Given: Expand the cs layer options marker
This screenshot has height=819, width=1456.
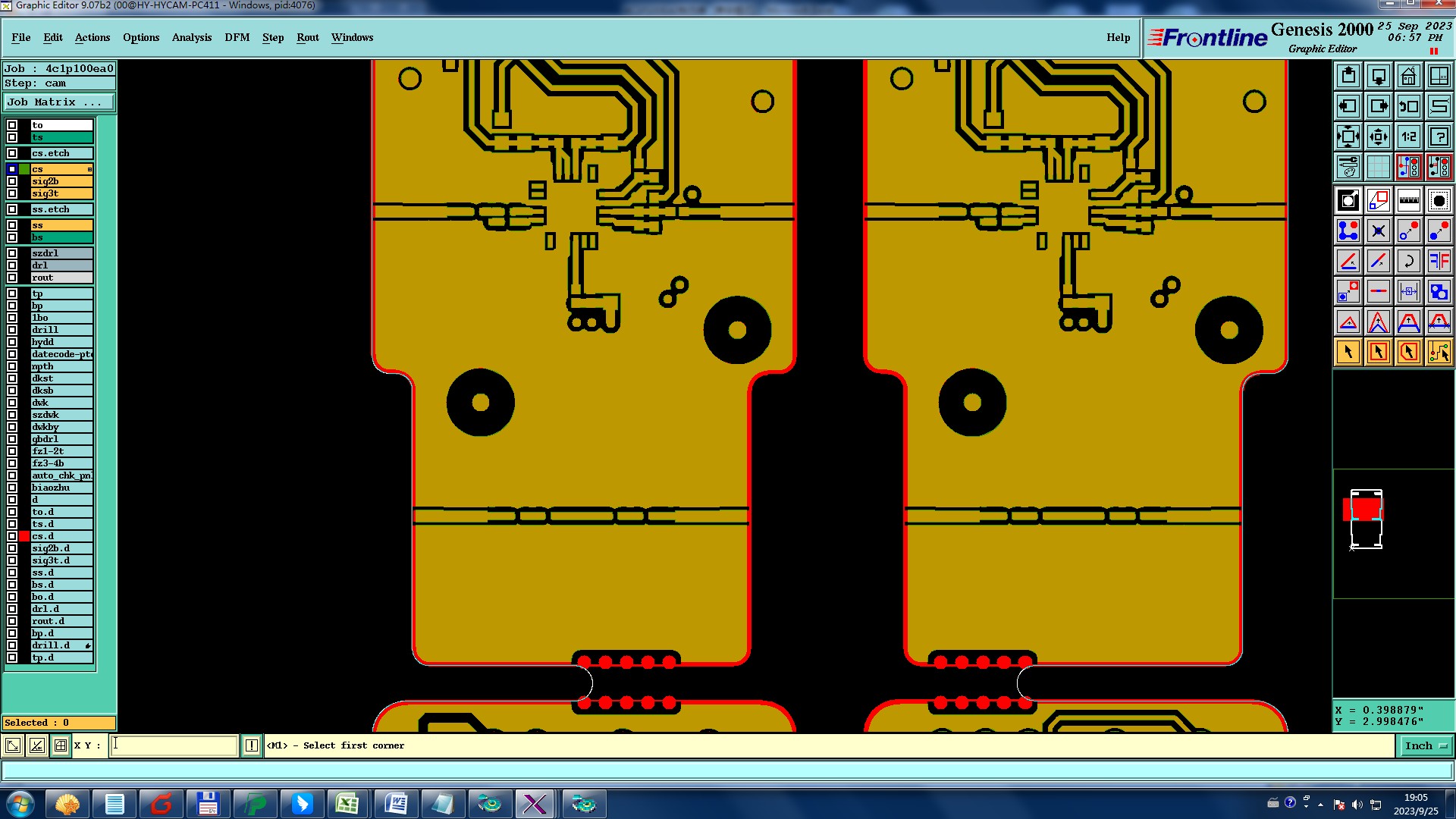Looking at the screenshot, I should point(89,169).
